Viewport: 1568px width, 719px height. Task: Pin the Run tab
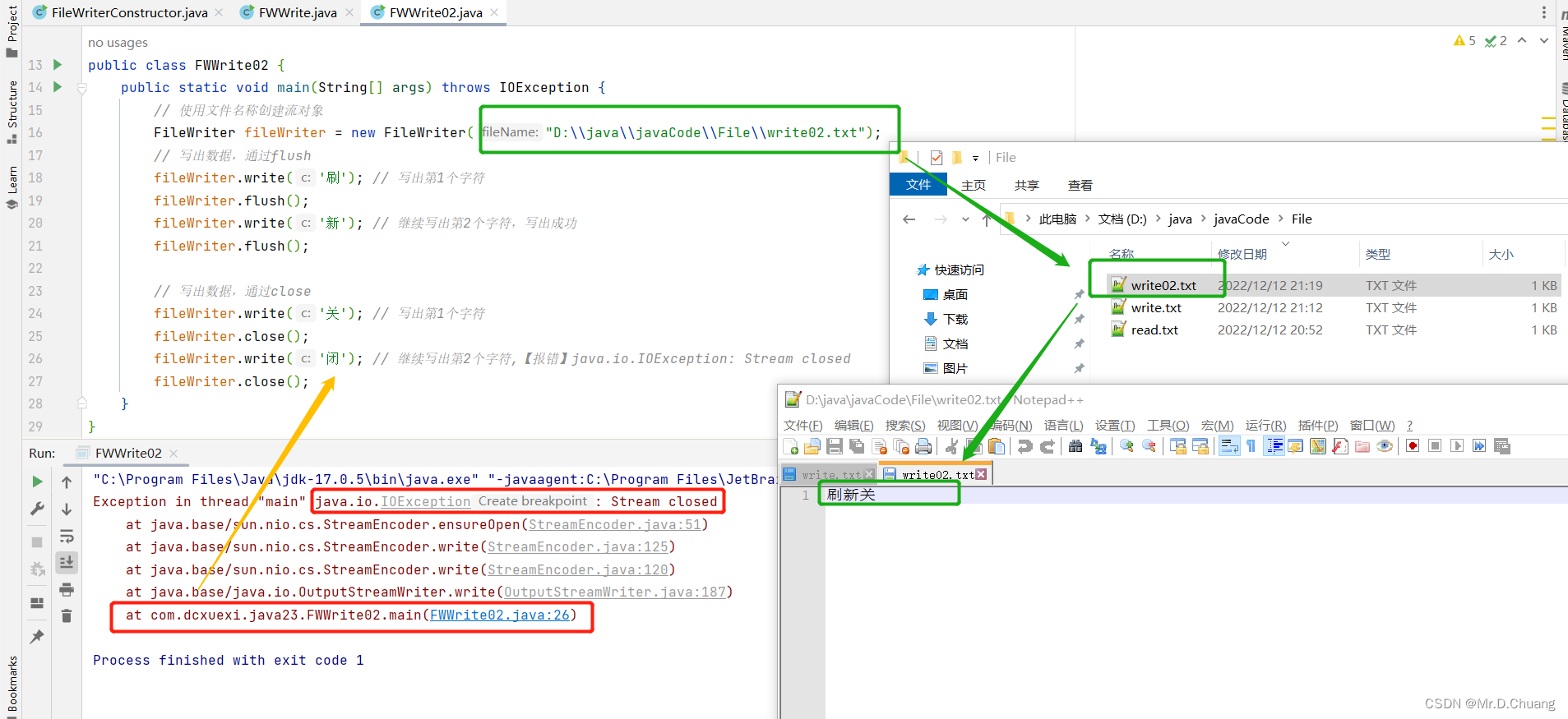(x=37, y=636)
